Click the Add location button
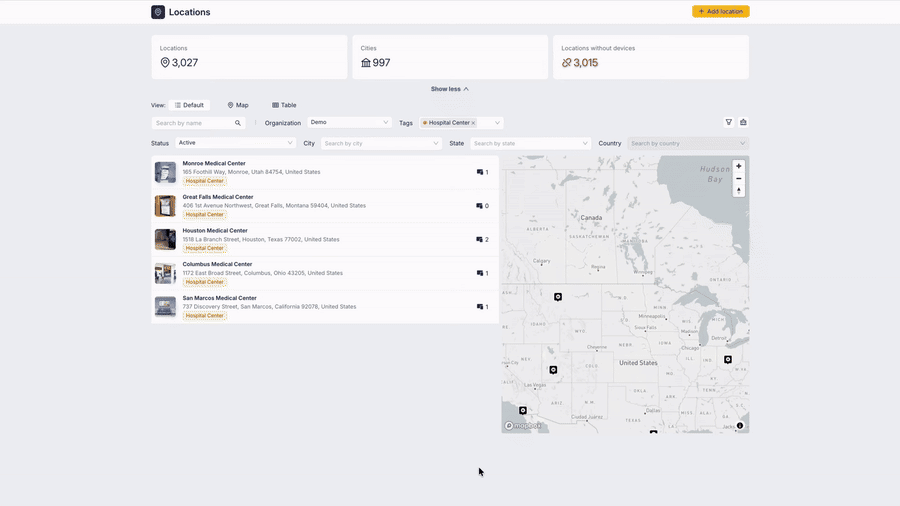The image size is (900, 506). pos(720,11)
